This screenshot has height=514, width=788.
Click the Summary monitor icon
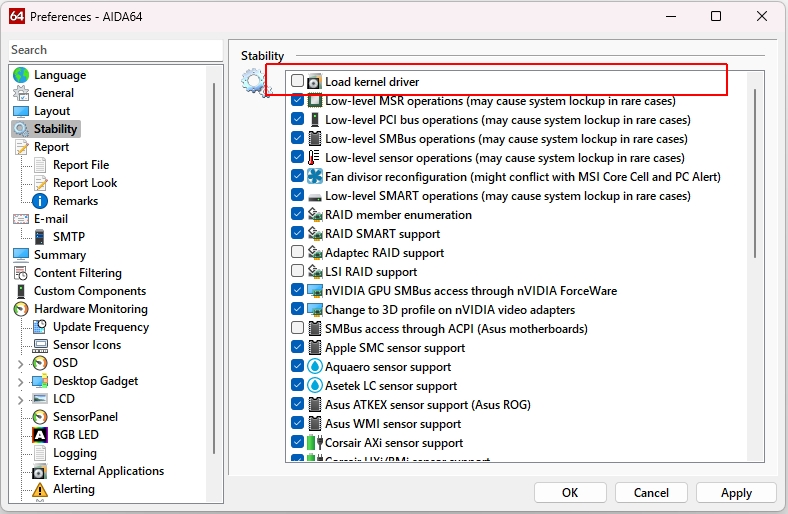21,255
